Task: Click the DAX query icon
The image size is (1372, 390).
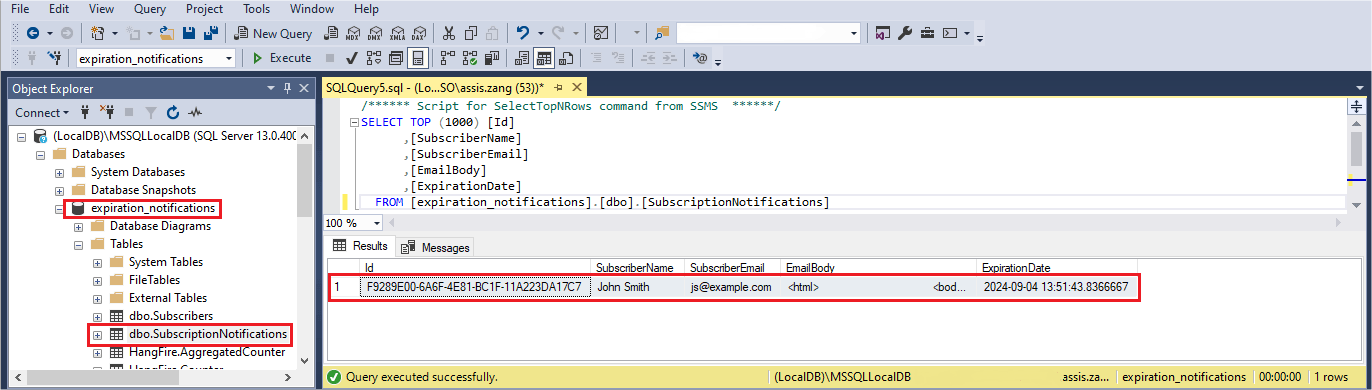Action: point(418,33)
